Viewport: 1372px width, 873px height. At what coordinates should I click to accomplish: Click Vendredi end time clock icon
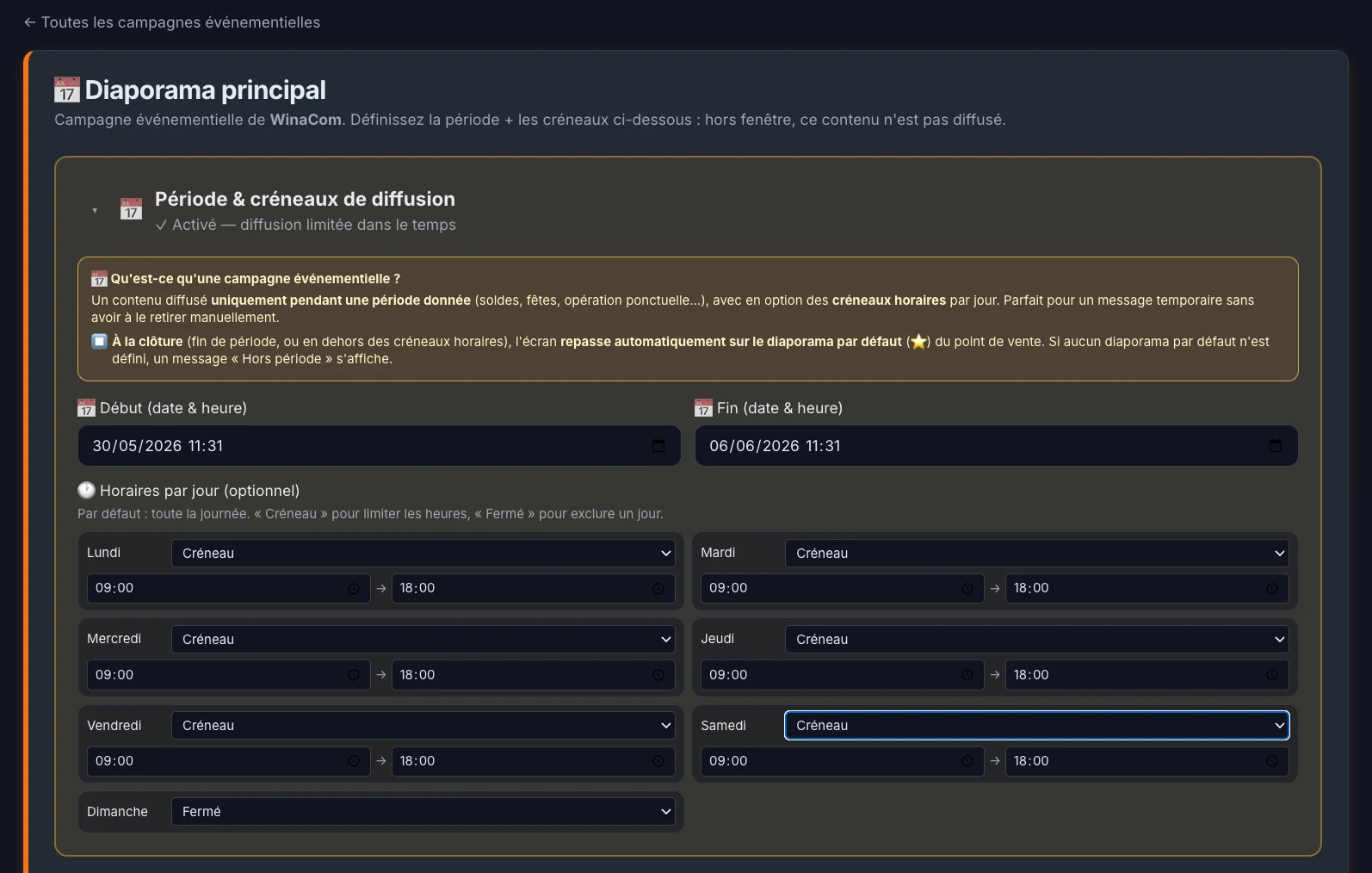[x=658, y=761]
